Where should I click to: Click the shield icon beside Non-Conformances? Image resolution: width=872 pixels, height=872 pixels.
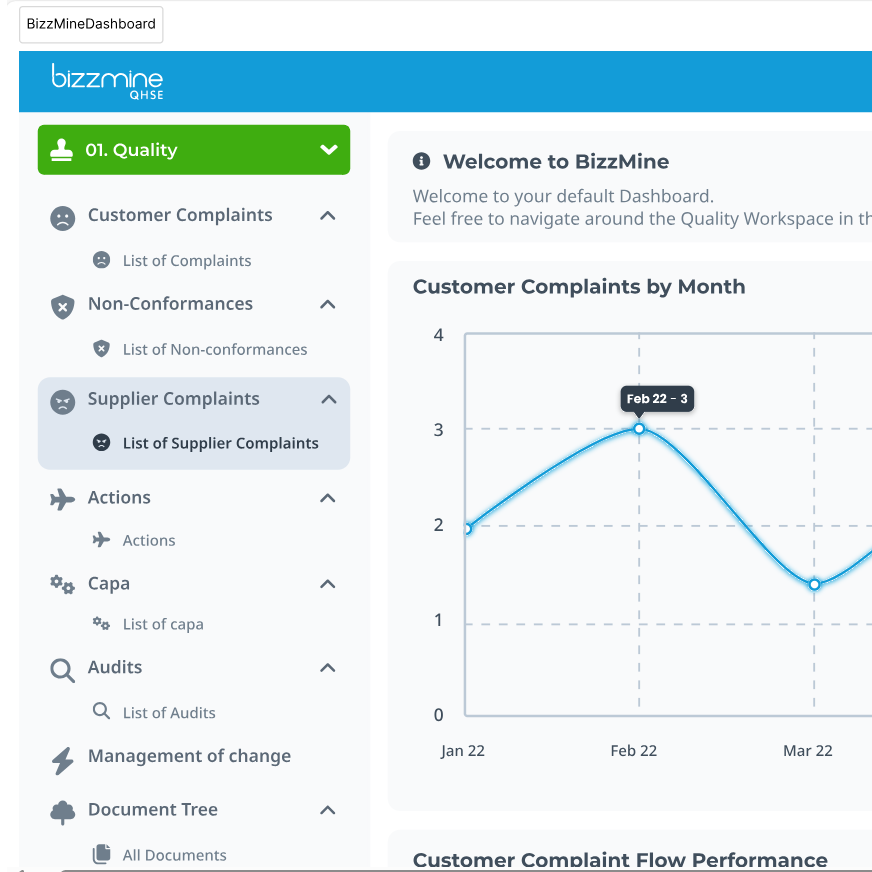(62, 306)
